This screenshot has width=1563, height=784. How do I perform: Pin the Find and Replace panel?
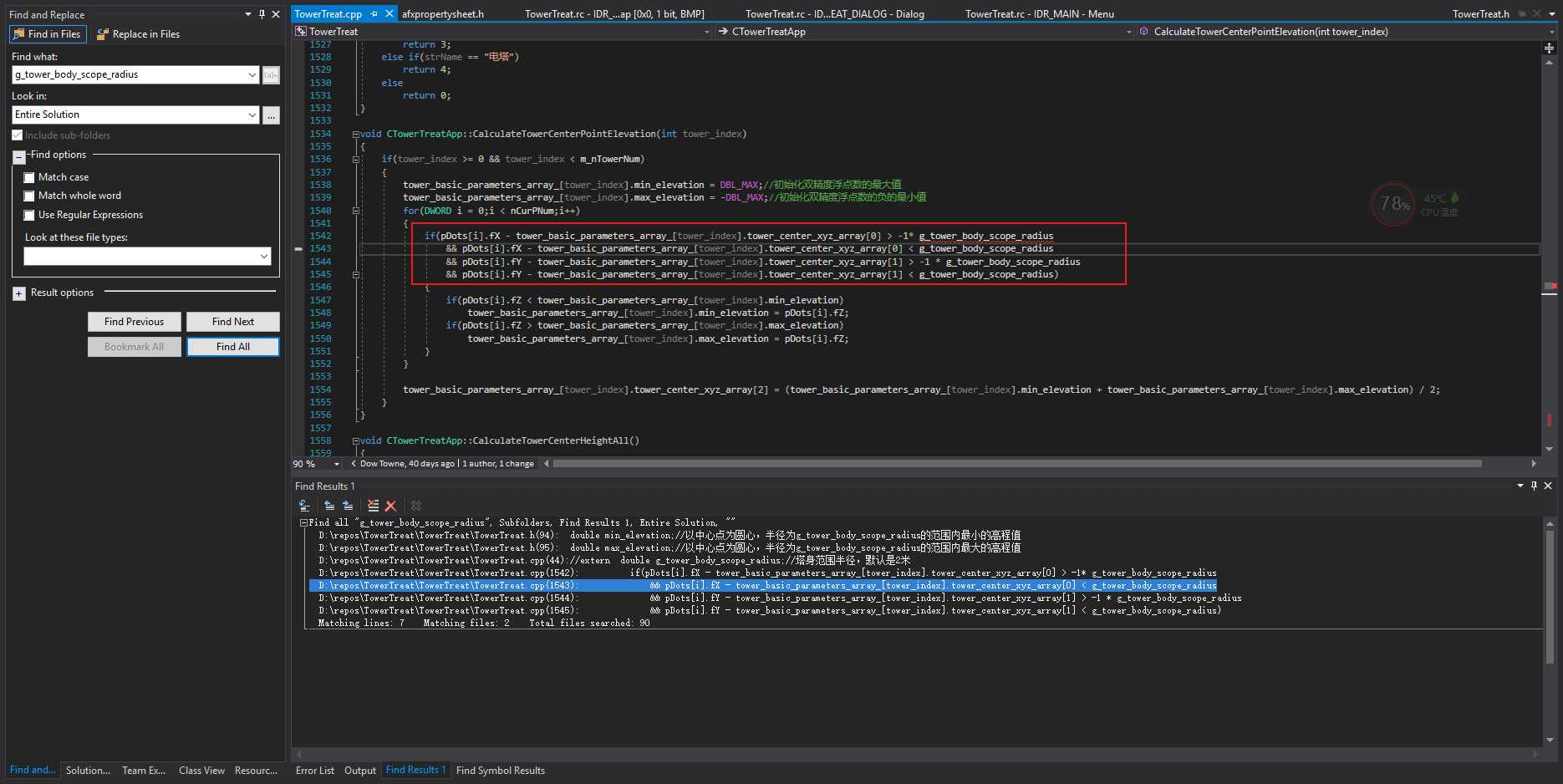point(262,14)
